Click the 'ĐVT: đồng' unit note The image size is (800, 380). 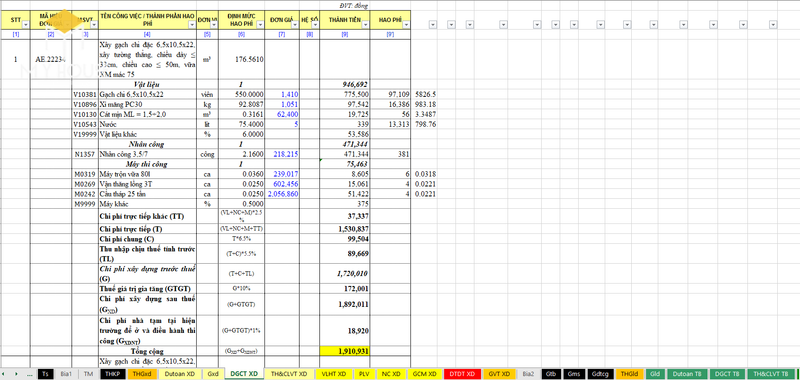point(353,6)
